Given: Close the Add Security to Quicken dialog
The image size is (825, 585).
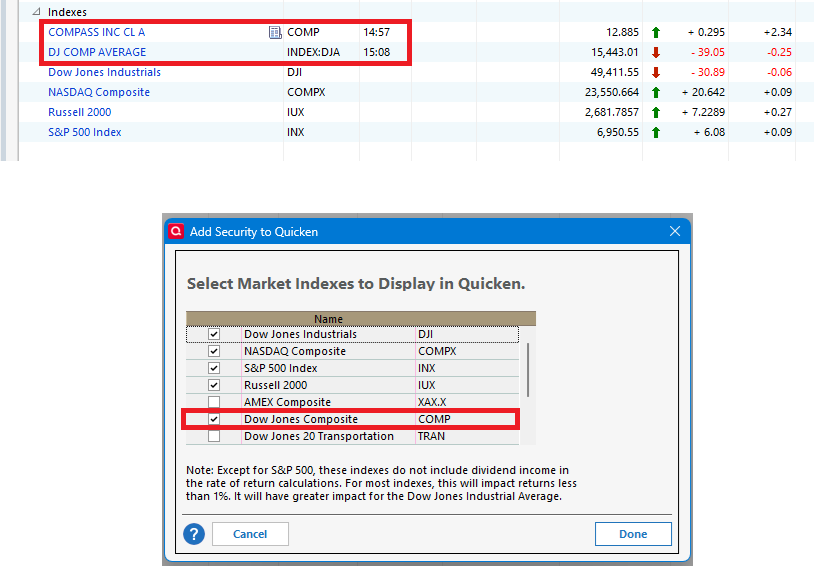Looking at the screenshot, I should [x=675, y=231].
